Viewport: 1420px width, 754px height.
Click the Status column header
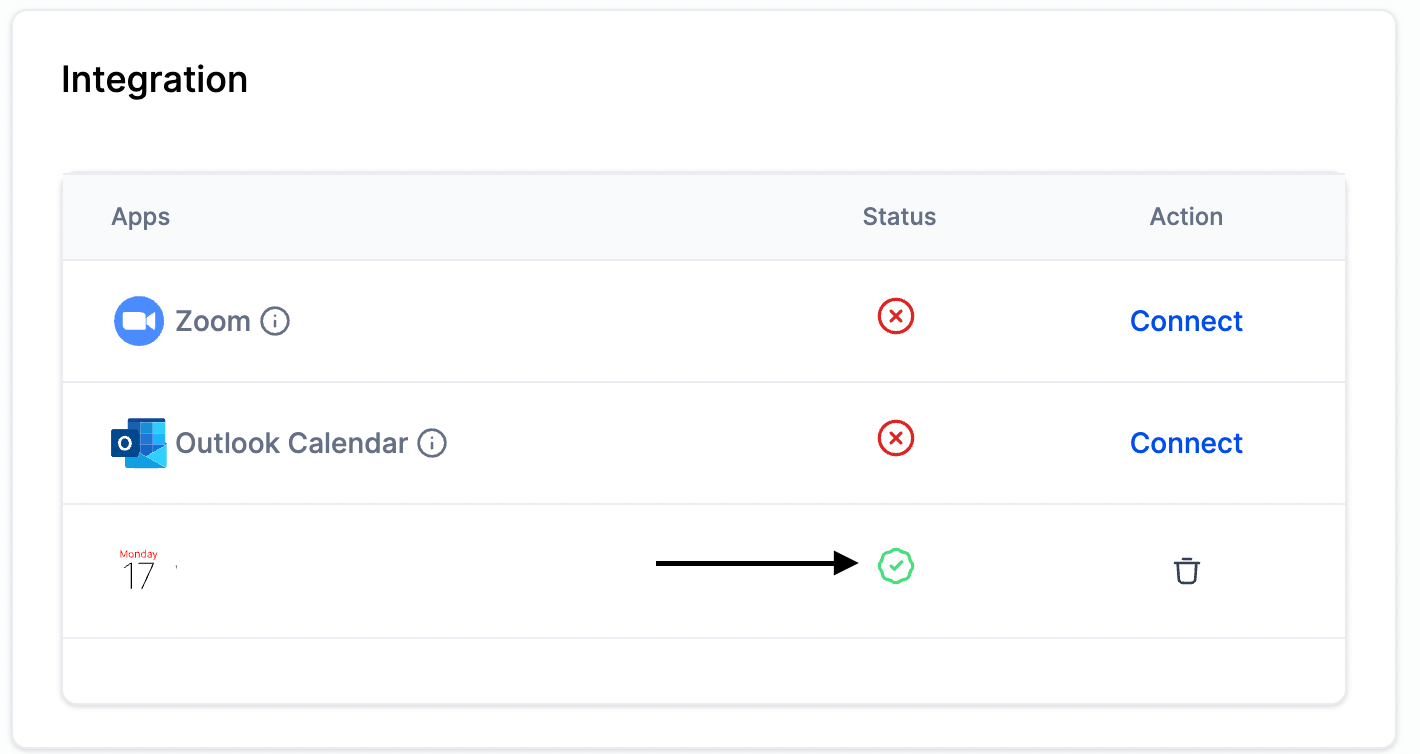(x=899, y=217)
